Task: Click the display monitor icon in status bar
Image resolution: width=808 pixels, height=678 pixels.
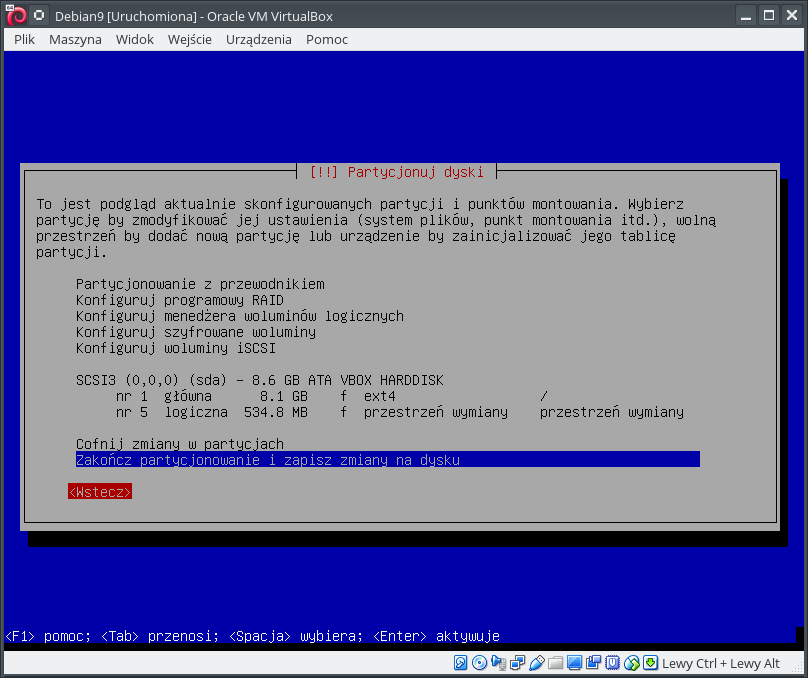Action: [x=574, y=663]
